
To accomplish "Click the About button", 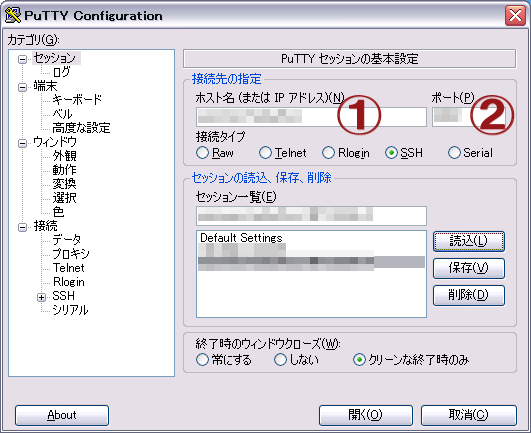I will point(62,415).
